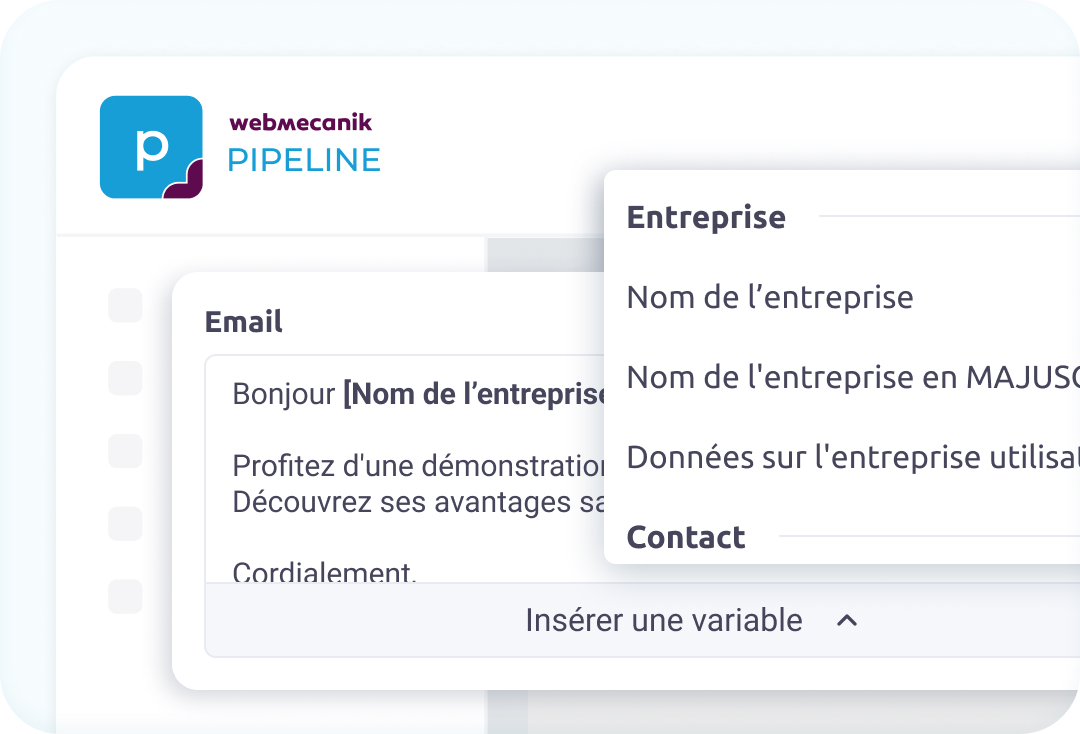Click on "Bonjour" in the email body
This screenshot has height=734, width=1080.
pos(283,394)
